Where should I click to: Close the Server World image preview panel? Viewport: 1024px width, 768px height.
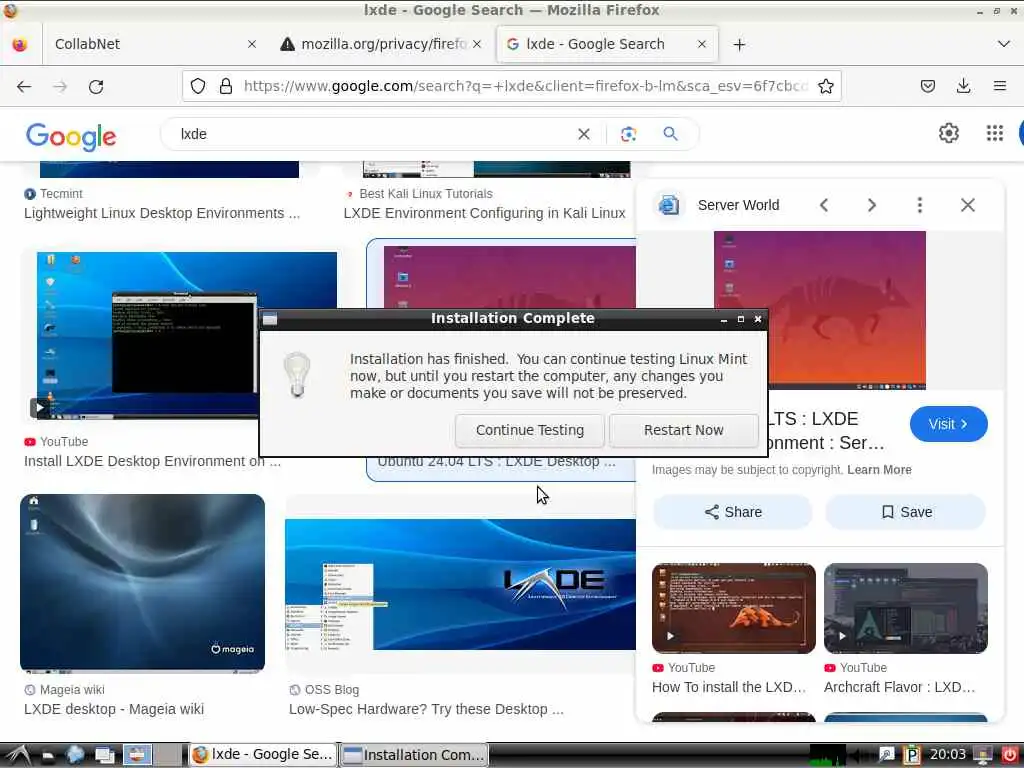click(967, 205)
